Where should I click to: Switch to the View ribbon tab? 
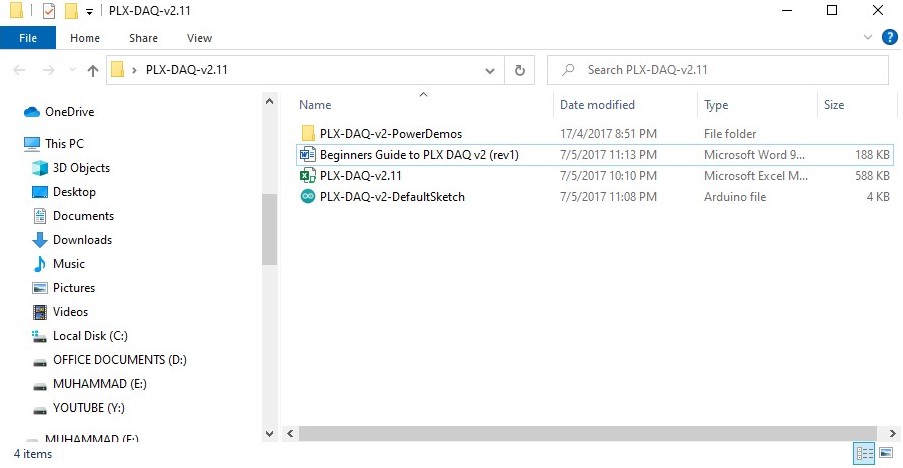tap(199, 38)
